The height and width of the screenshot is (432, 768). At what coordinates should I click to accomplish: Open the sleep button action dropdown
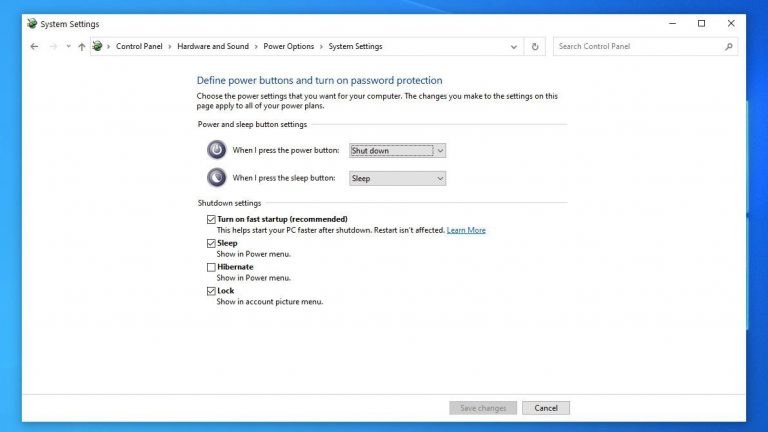397,178
